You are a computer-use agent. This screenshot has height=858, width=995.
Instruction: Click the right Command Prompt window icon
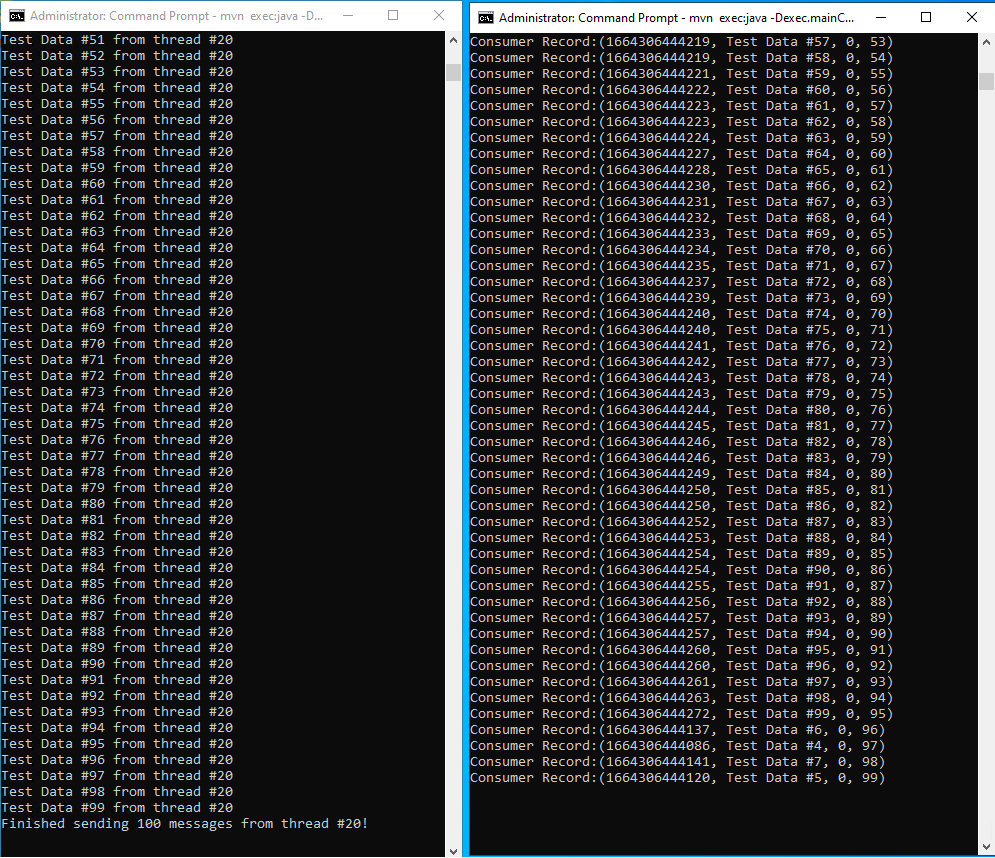point(486,18)
